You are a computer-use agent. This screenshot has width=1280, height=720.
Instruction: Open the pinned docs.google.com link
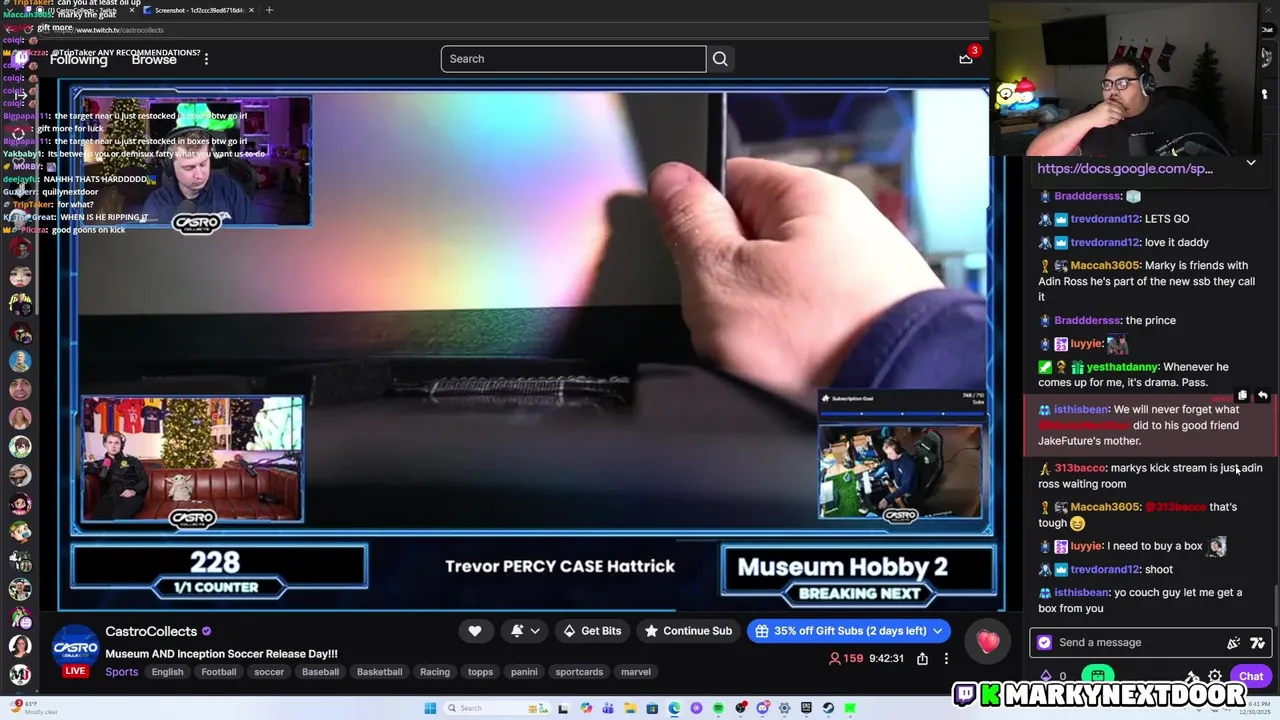[x=1125, y=168]
